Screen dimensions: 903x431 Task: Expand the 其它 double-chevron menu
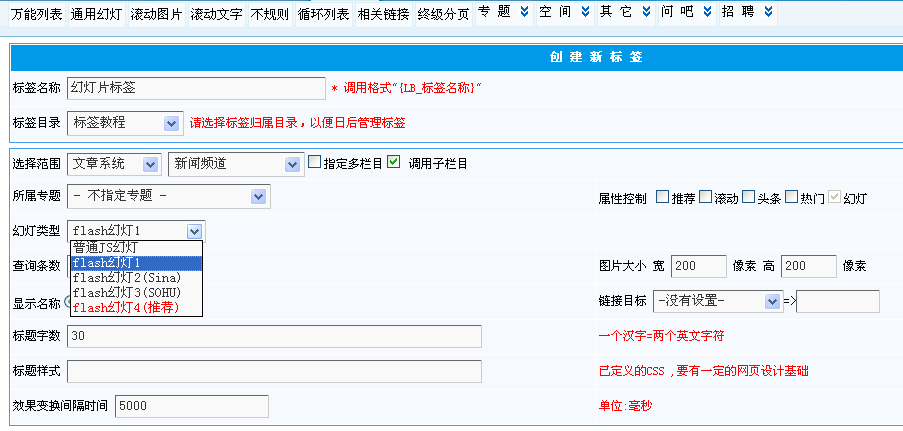[x=645, y=12]
